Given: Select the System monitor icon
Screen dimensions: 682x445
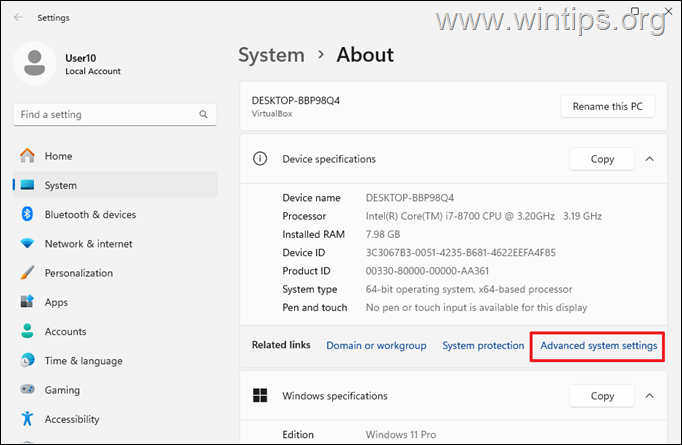Looking at the screenshot, I should point(27,185).
